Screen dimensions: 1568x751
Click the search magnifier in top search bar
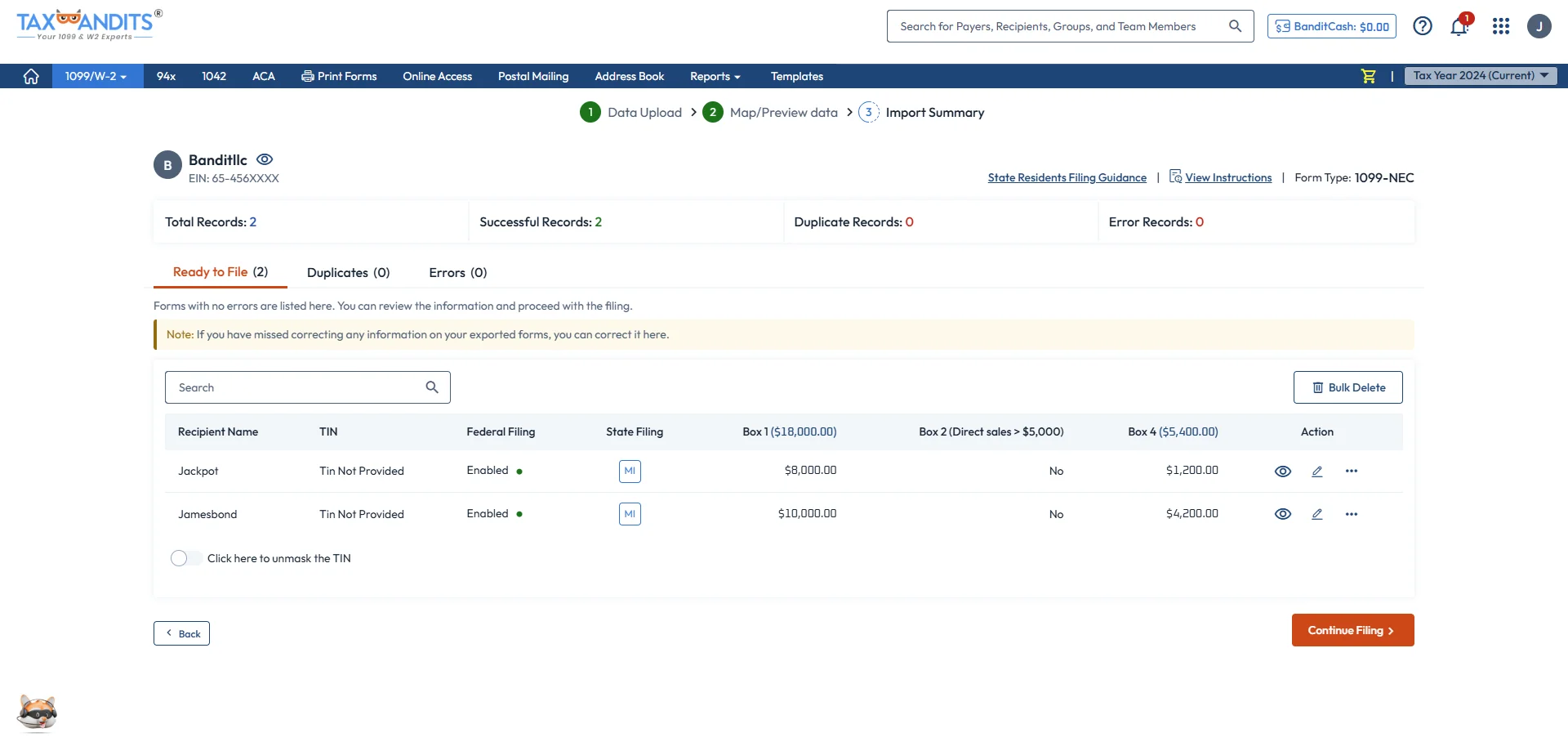coord(1235,26)
